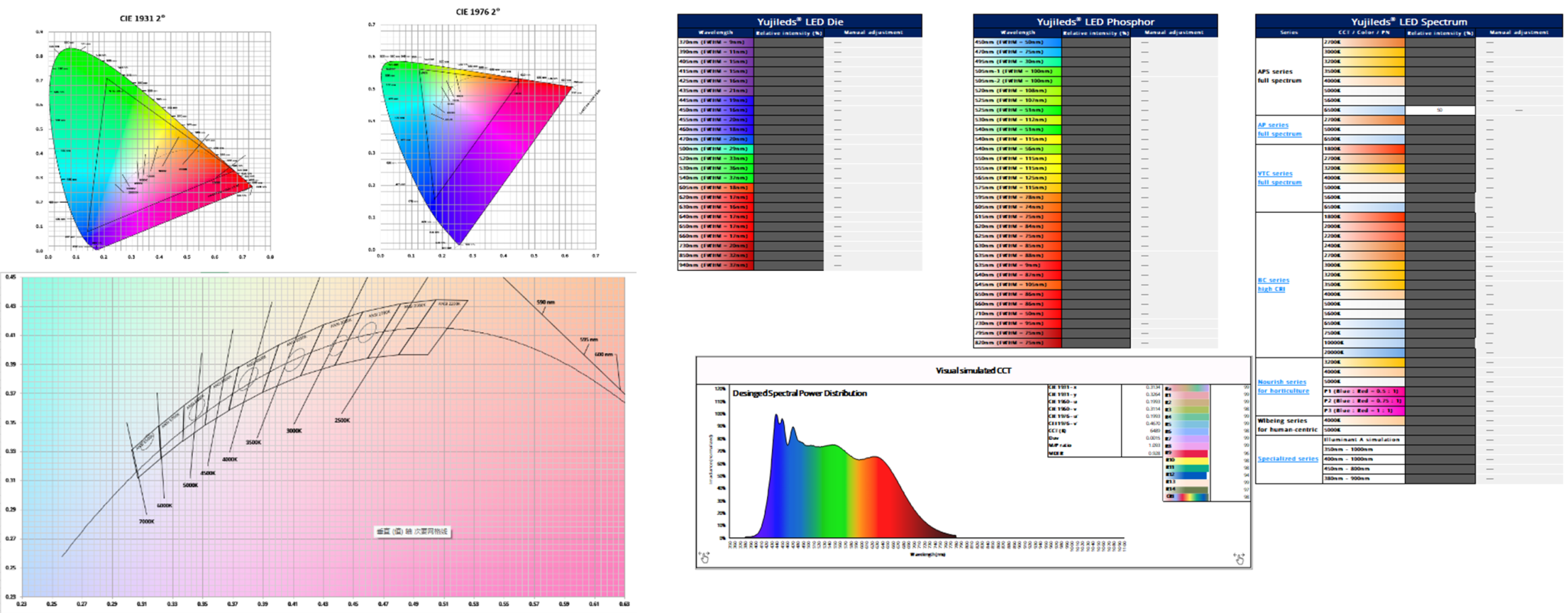
Task: Follow the BC series high CRI link
Action: tap(1272, 285)
